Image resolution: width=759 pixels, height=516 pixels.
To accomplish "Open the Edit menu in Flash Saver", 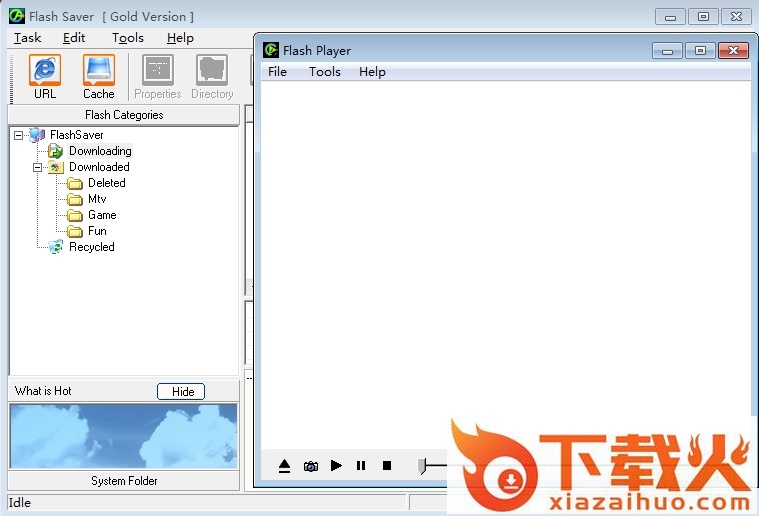I will [x=74, y=38].
